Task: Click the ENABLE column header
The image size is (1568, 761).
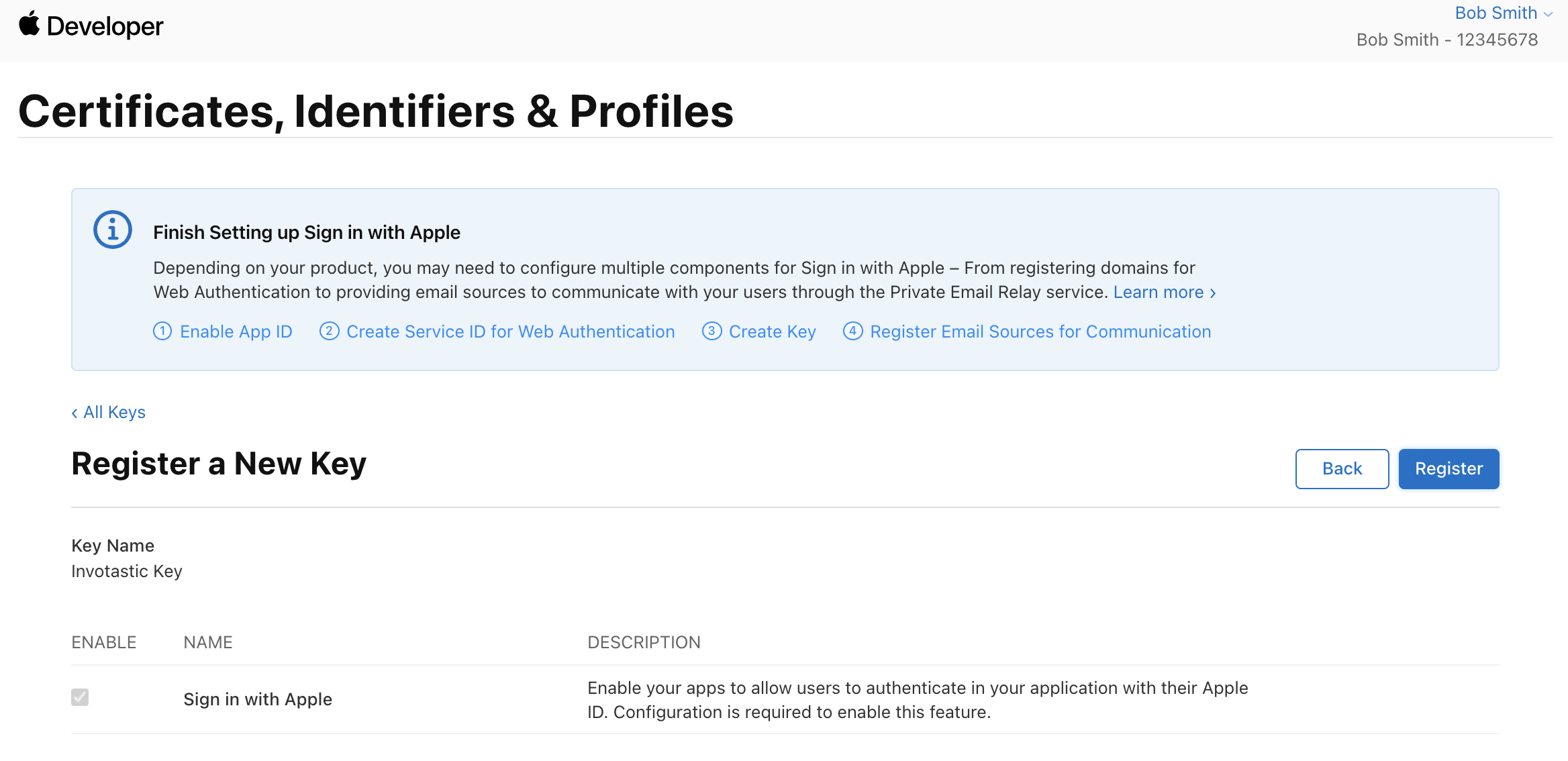Action: coord(104,642)
